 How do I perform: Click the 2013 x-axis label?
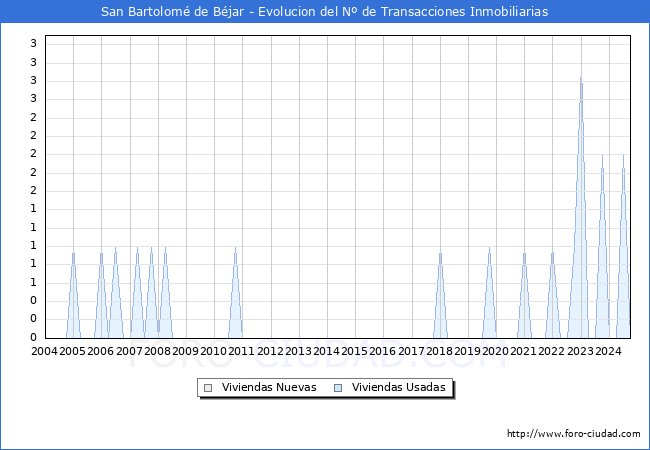(298, 351)
